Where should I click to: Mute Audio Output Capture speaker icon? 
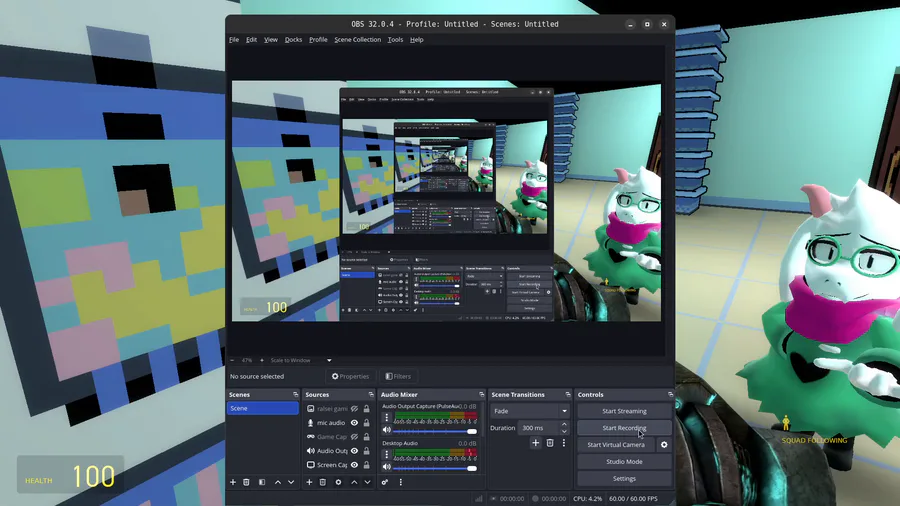tap(387, 431)
